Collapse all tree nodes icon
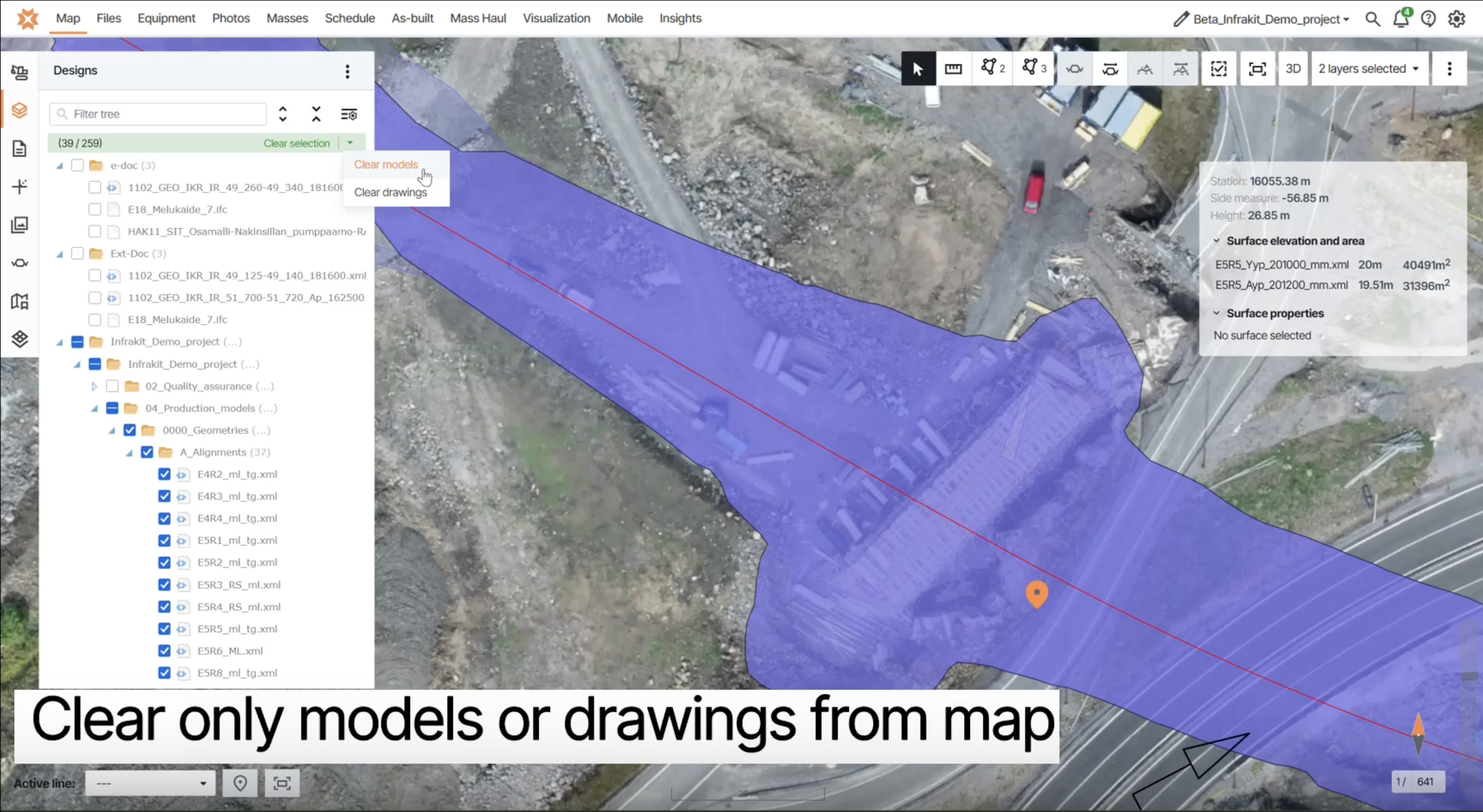 316,114
